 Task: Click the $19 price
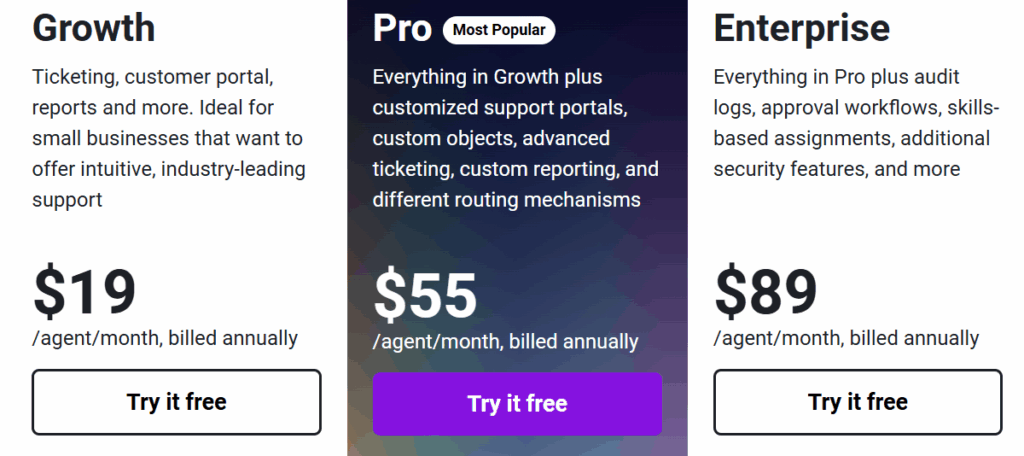[x=84, y=292]
